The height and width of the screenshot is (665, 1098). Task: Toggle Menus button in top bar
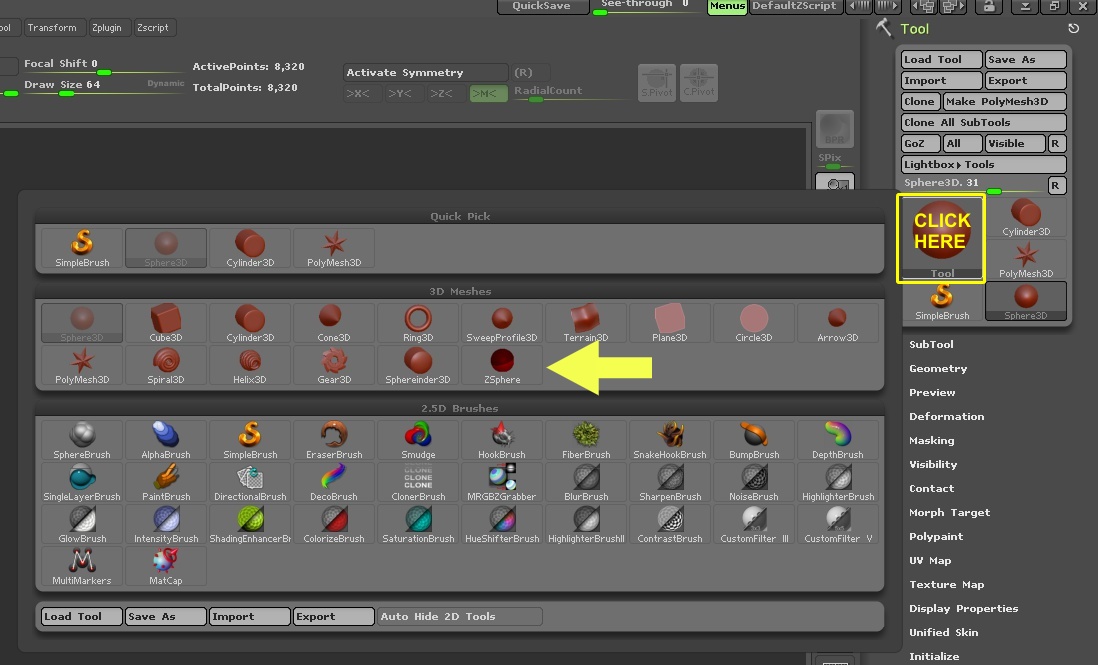click(x=727, y=6)
